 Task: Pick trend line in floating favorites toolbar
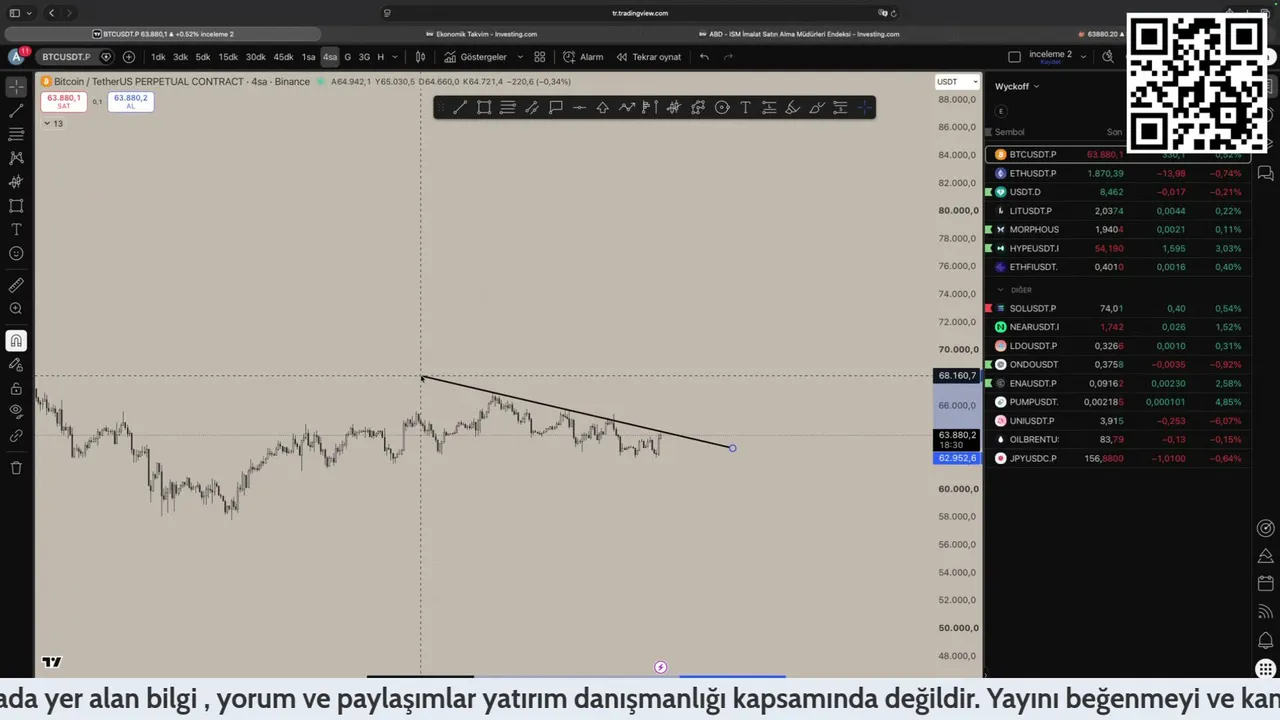460,108
